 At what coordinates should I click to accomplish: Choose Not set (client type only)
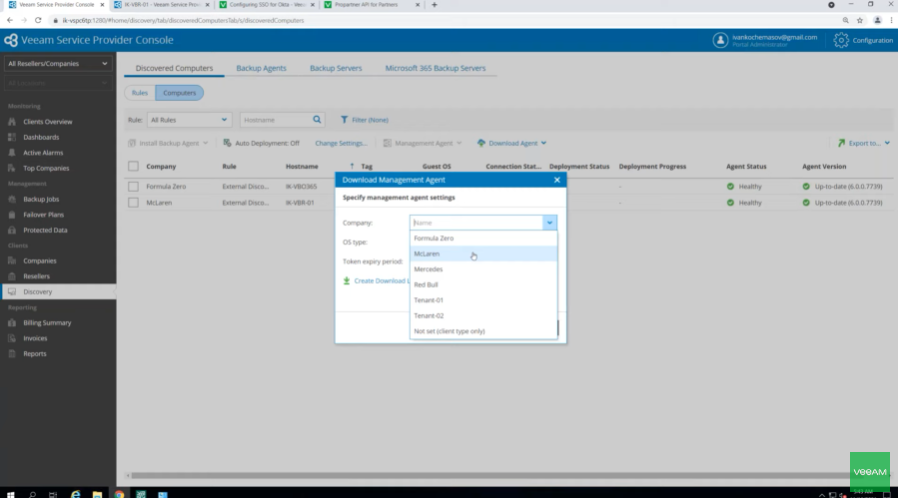pos(483,331)
